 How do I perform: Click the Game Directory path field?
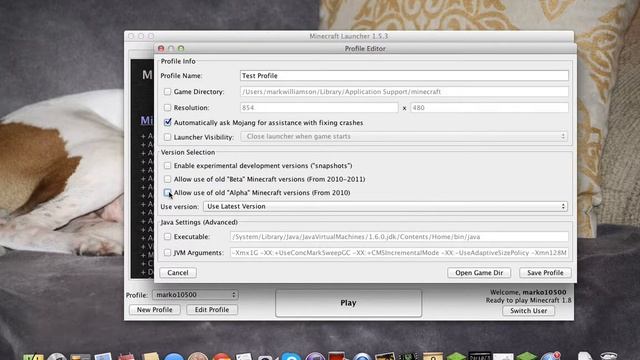pyautogui.click(x=404, y=91)
